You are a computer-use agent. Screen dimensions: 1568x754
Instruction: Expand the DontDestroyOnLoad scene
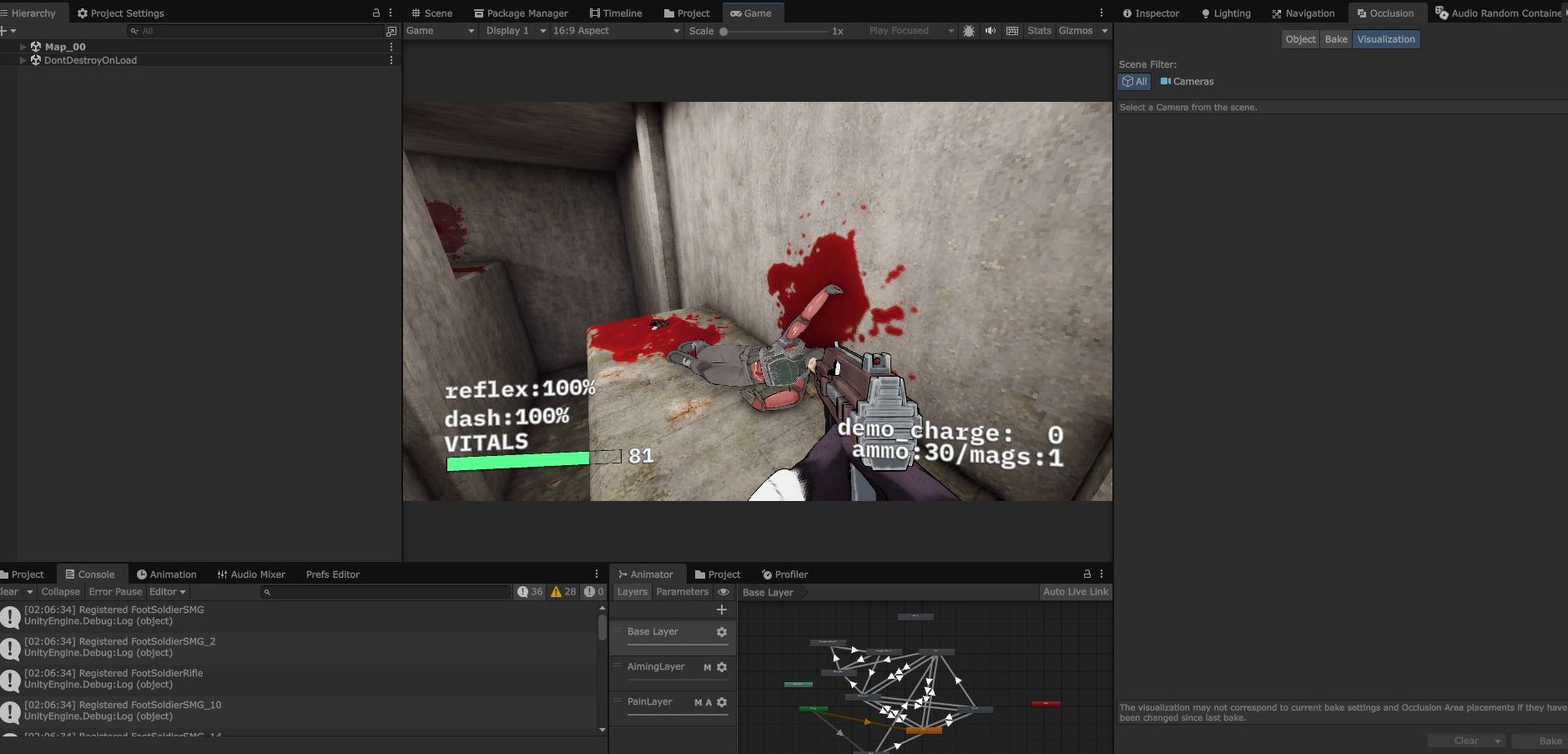pos(23,60)
